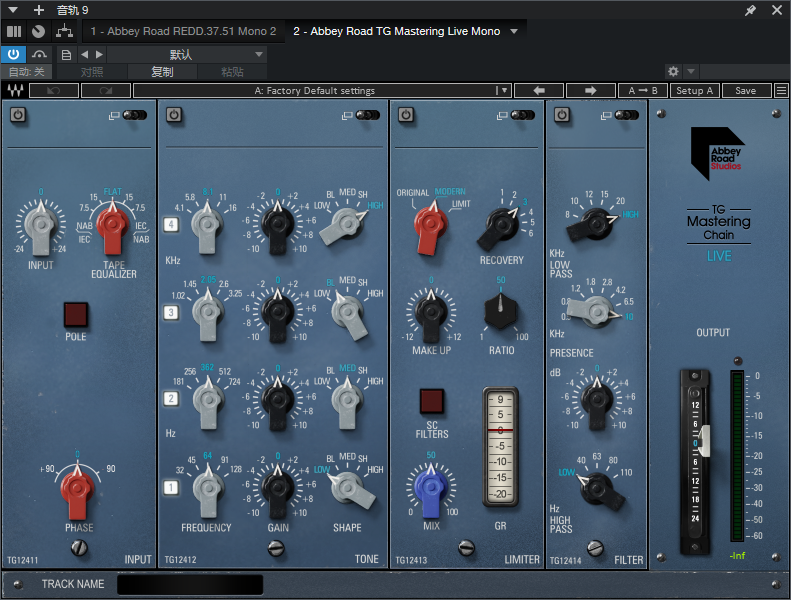791x600 pixels.
Task: Click the red TAPE EQUALIZER knob
Action: 112,226
